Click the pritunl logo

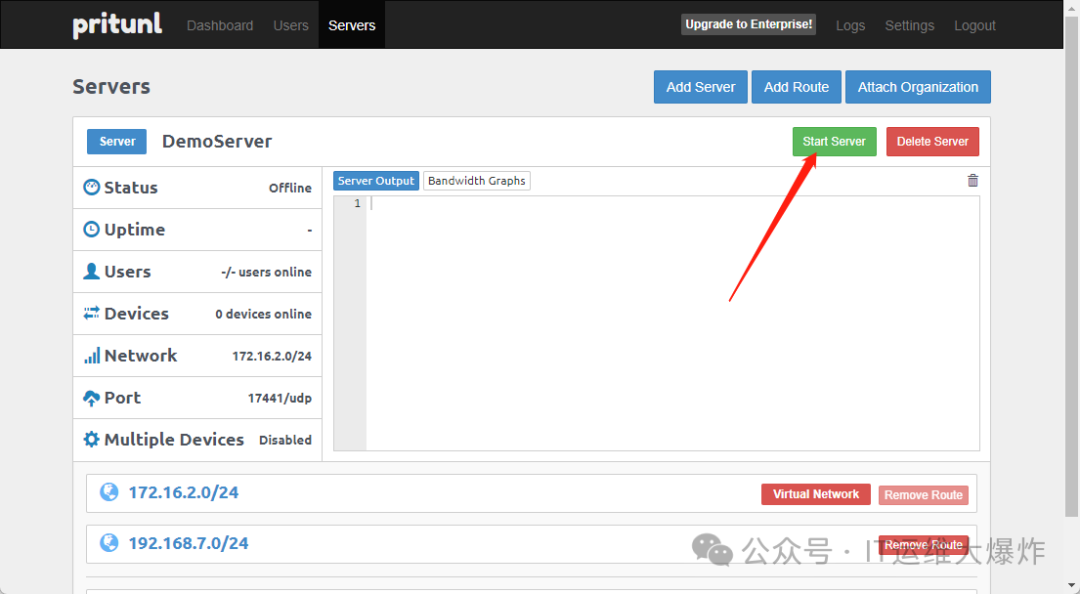tap(117, 25)
